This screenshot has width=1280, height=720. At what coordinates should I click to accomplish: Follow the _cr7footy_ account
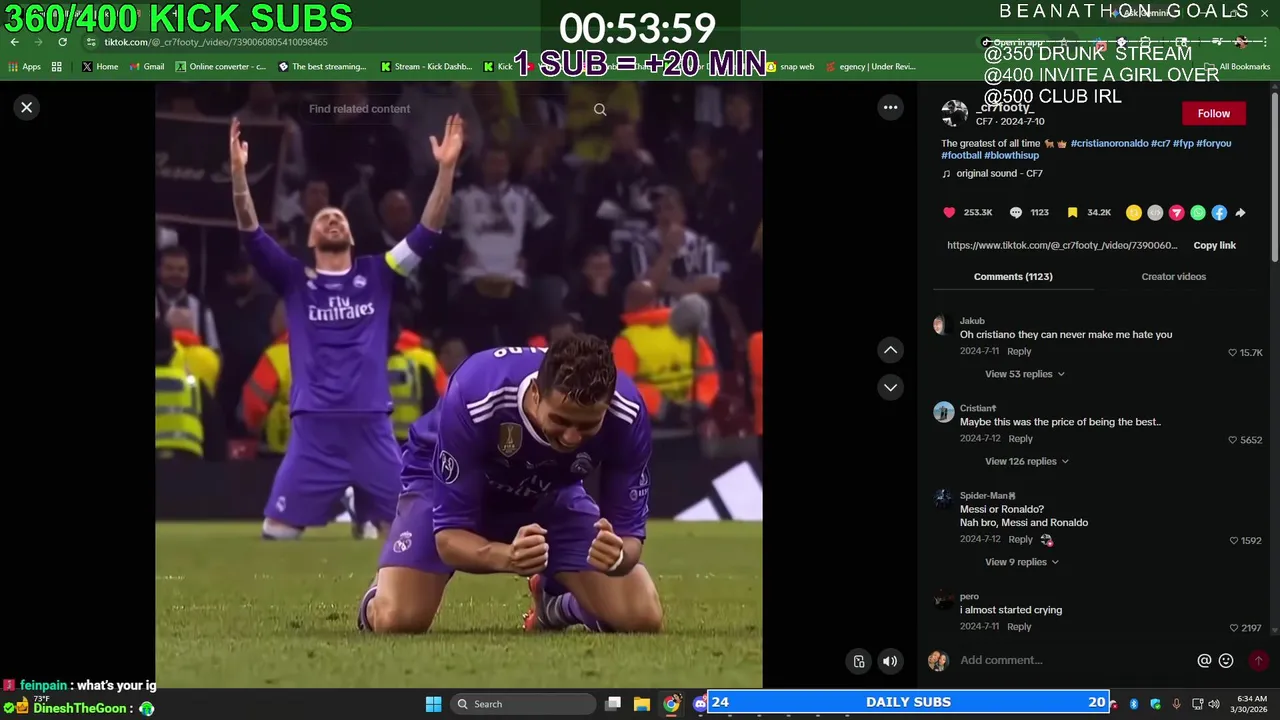(1214, 113)
